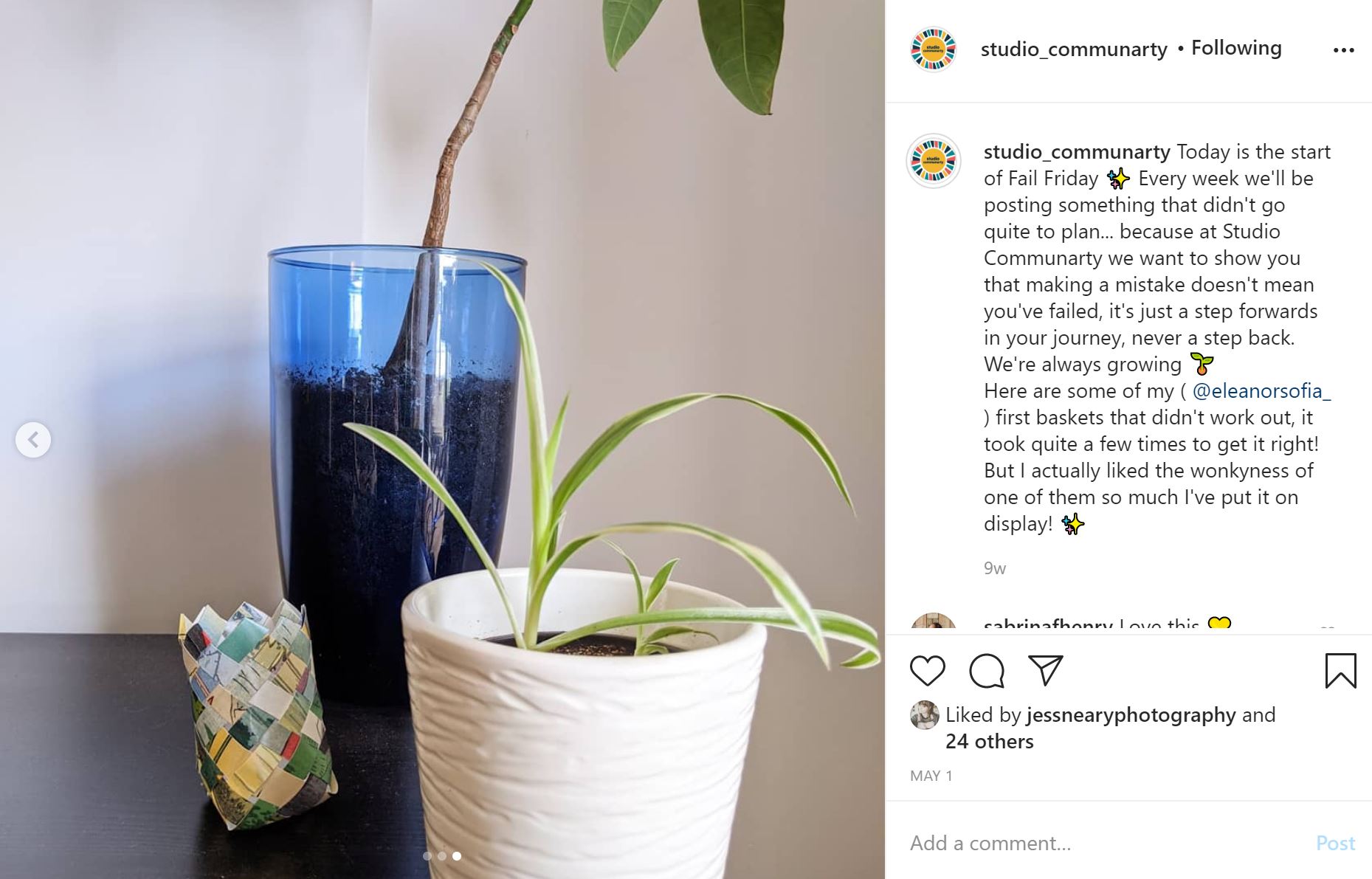This screenshot has width=1372, height=879.
Task: Save post with the bookmark icon
Action: coord(1340,671)
